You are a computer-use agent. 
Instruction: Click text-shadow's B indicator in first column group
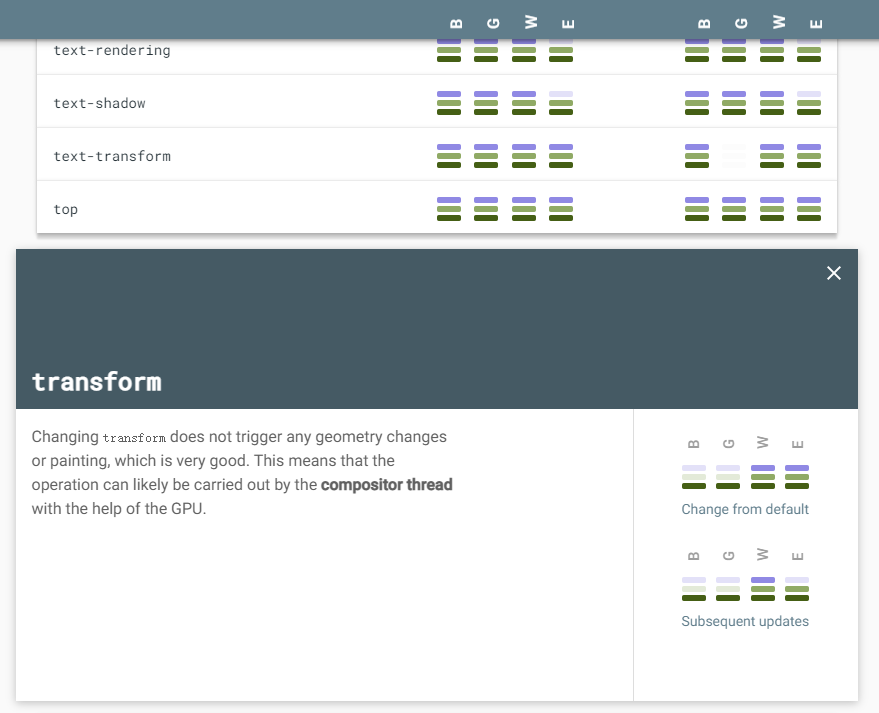(449, 103)
